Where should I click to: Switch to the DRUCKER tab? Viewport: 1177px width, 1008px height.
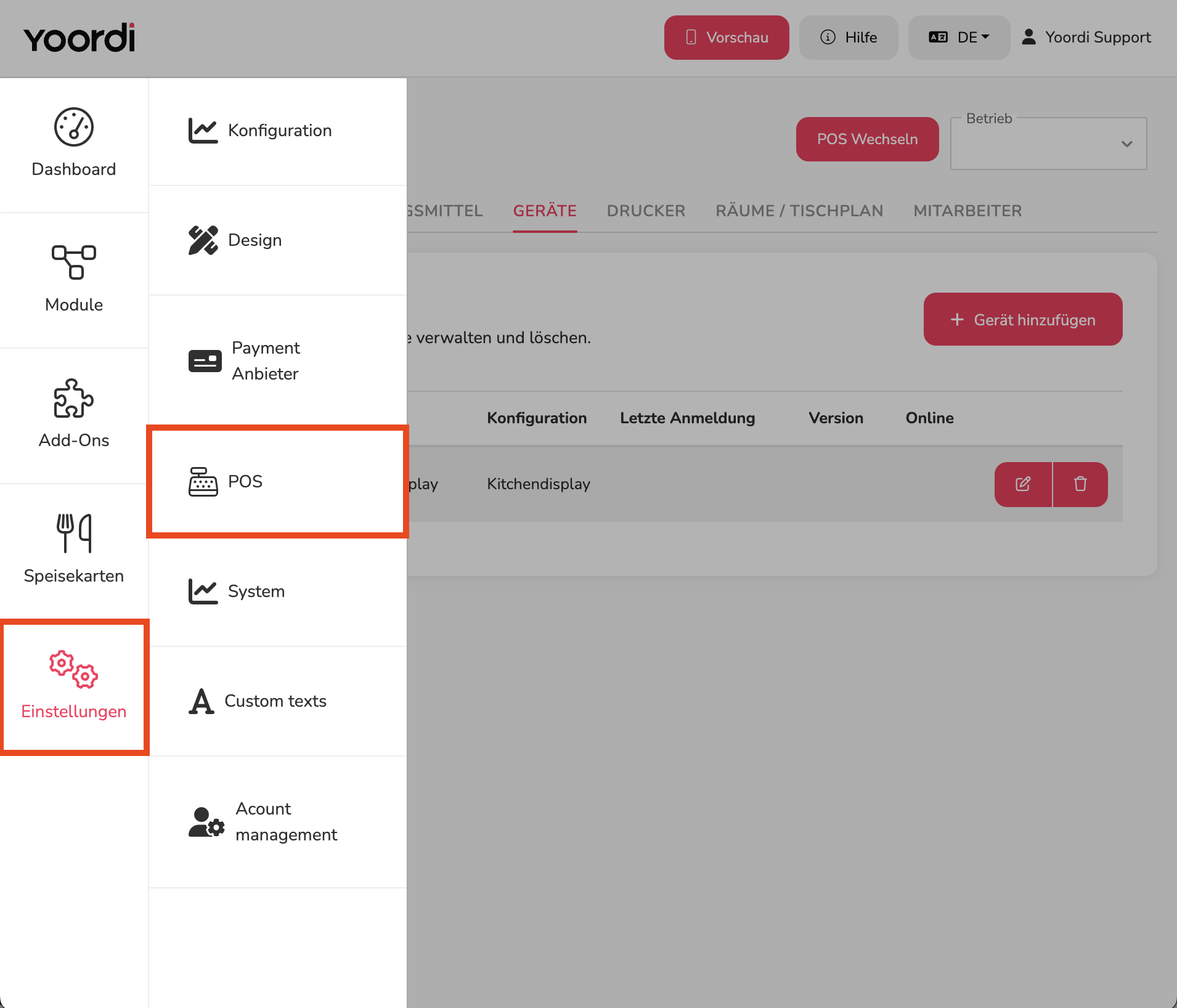pyautogui.click(x=646, y=211)
